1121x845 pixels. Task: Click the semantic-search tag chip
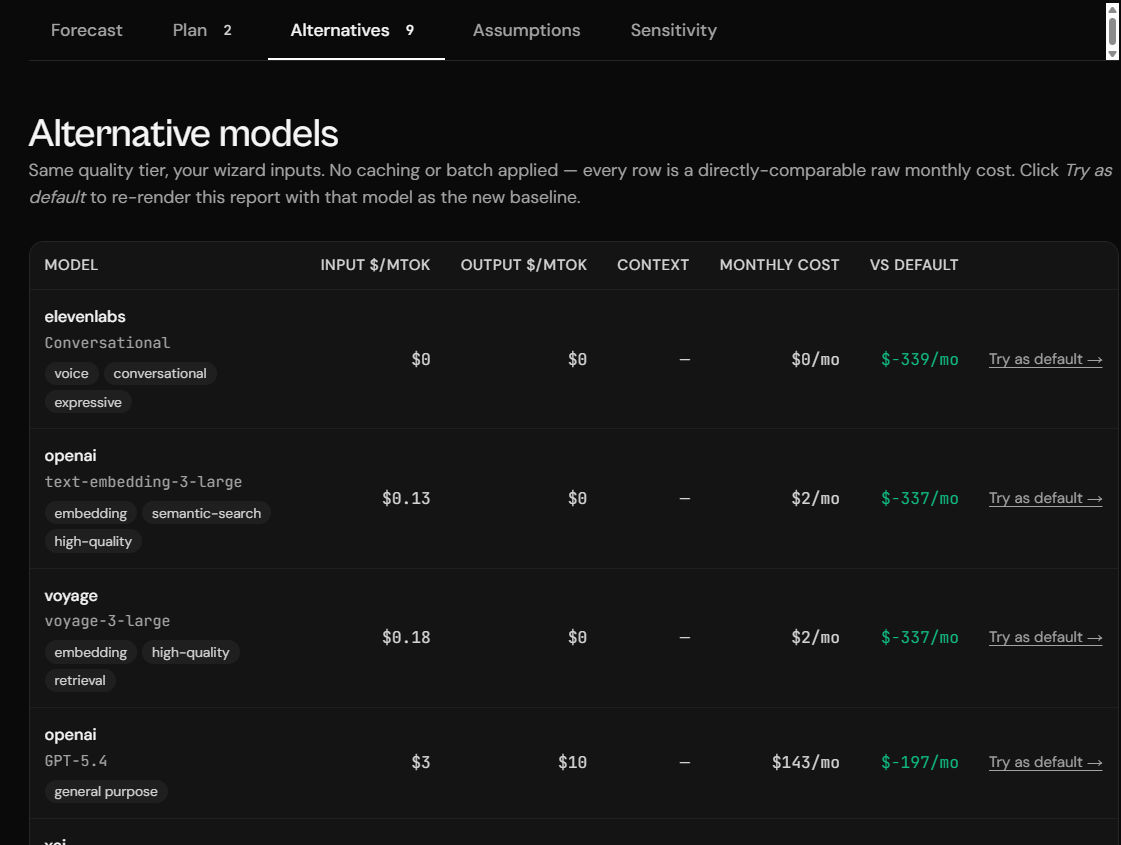coord(206,513)
